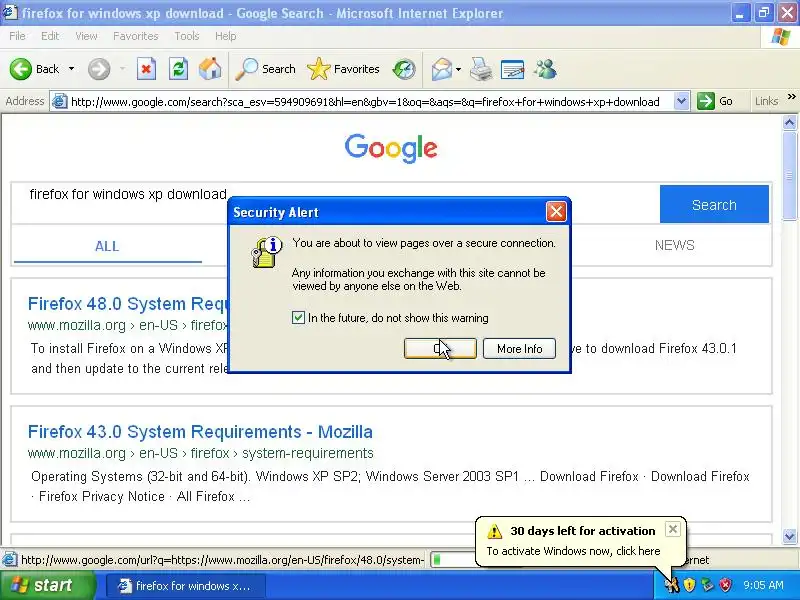This screenshot has width=800, height=600.
Task: Click the red shield security alert tray icon
Action: click(725, 585)
